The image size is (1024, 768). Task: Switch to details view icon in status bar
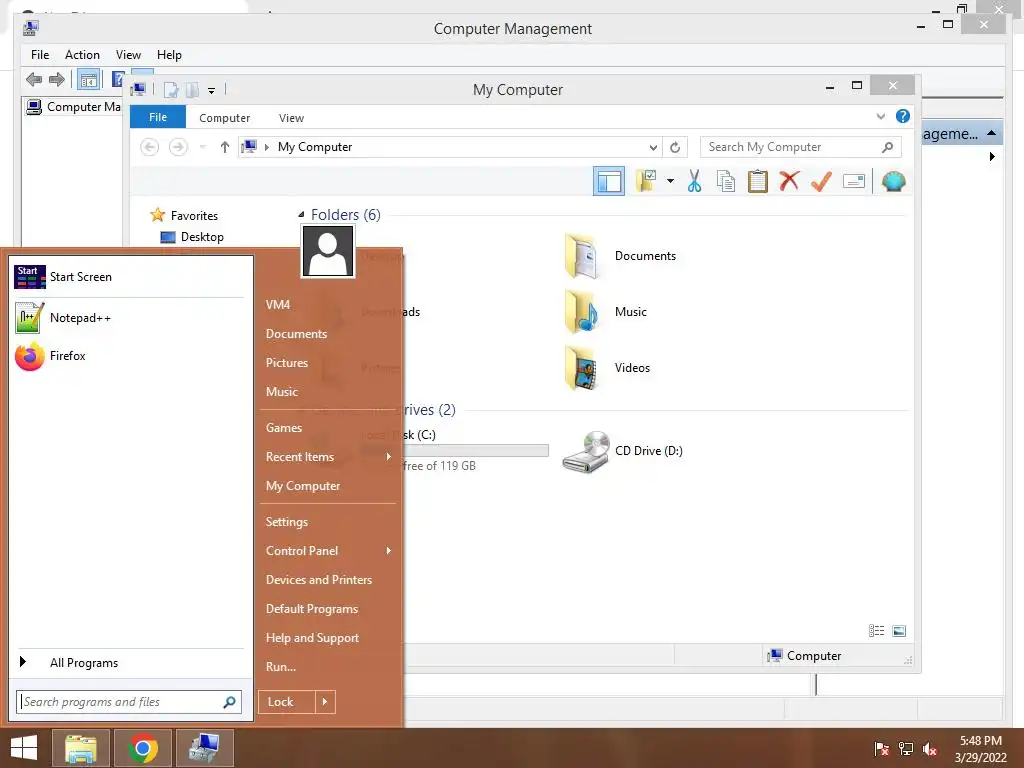[876, 630]
